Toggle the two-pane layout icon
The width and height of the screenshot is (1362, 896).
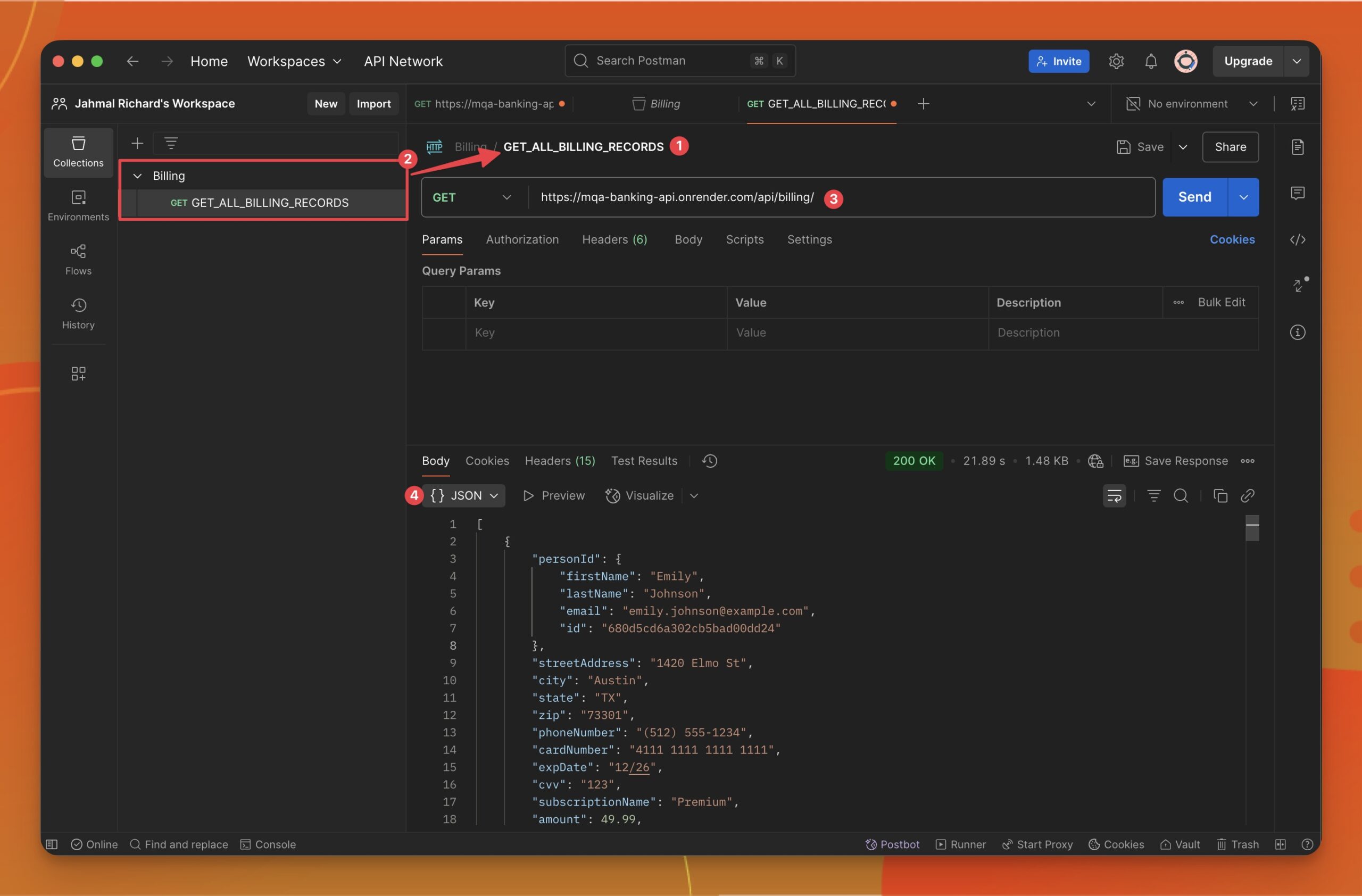coord(1280,844)
